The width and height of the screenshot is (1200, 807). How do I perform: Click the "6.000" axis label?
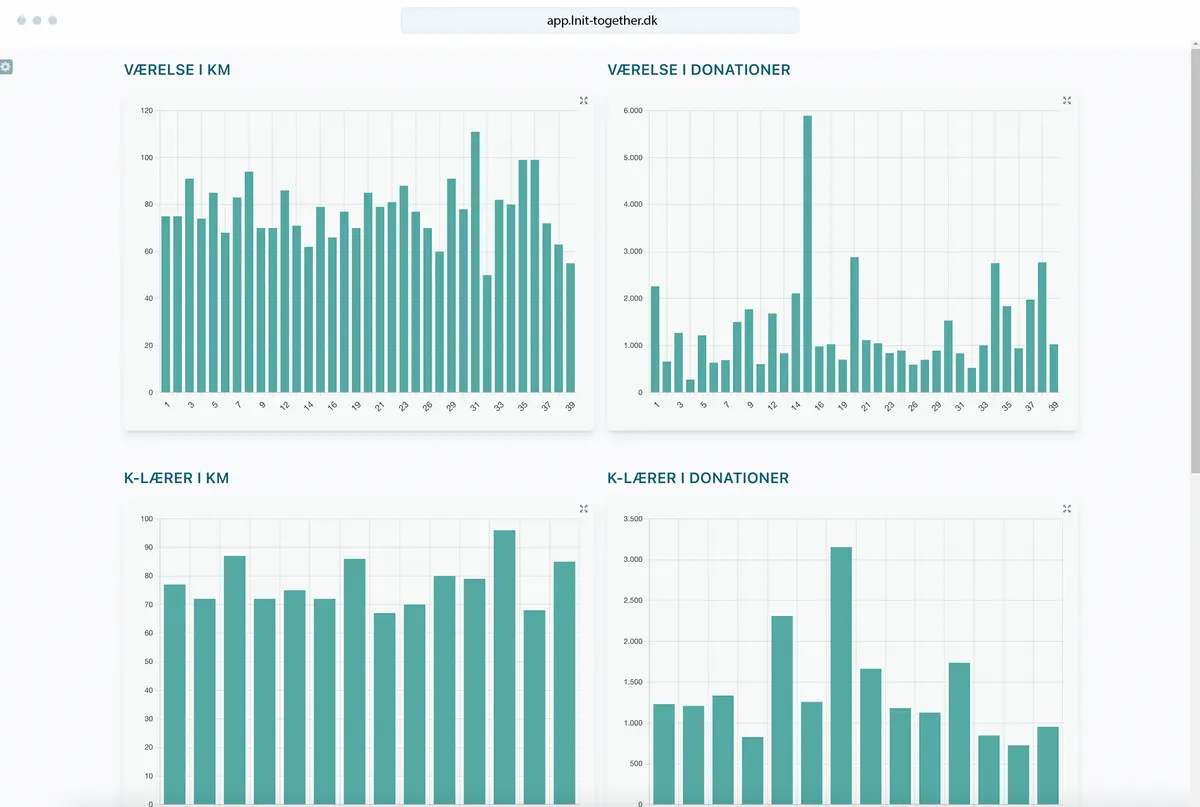[x=632, y=111]
